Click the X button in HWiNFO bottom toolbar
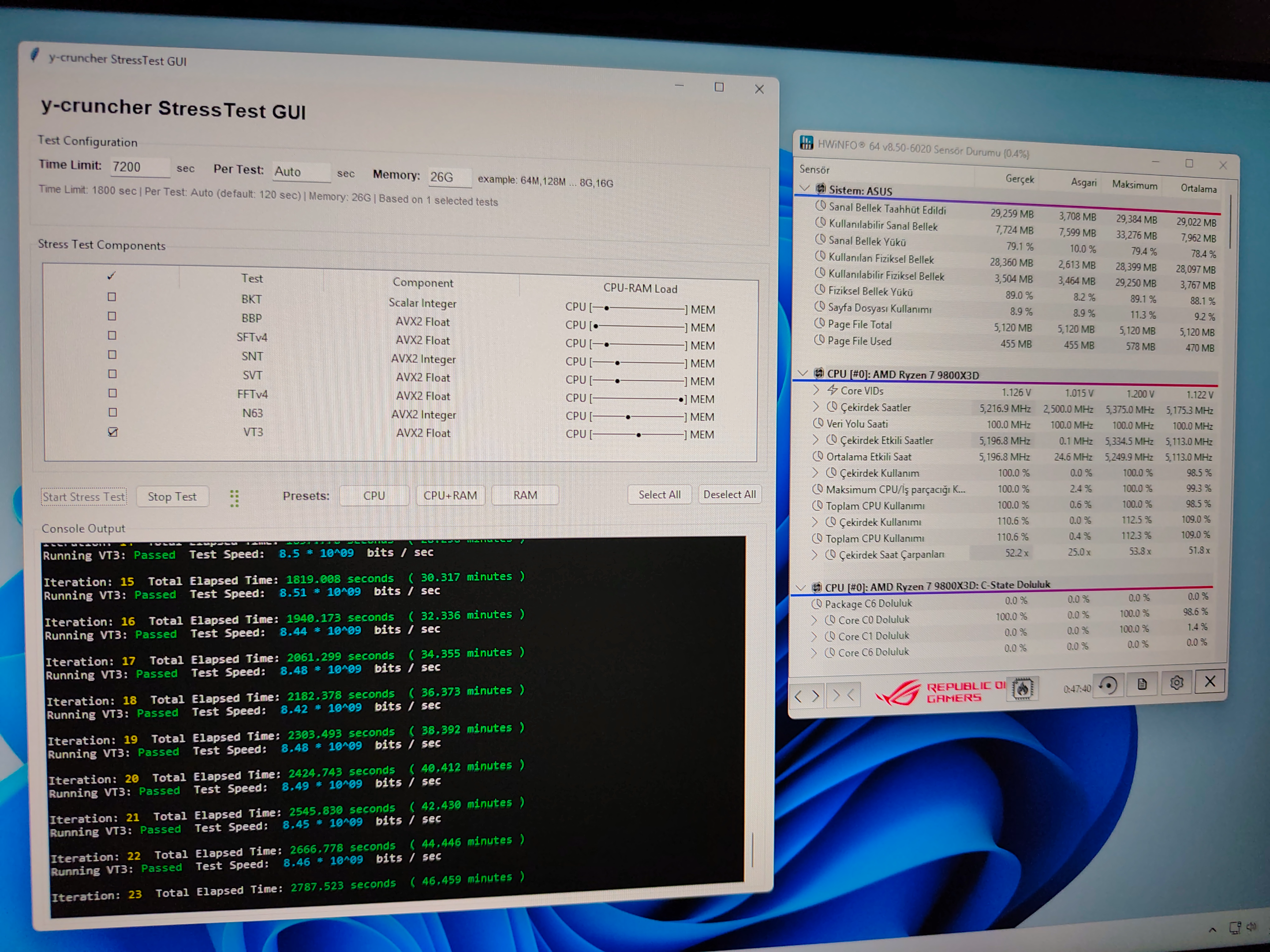1270x952 pixels. [x=1210, y=681]
